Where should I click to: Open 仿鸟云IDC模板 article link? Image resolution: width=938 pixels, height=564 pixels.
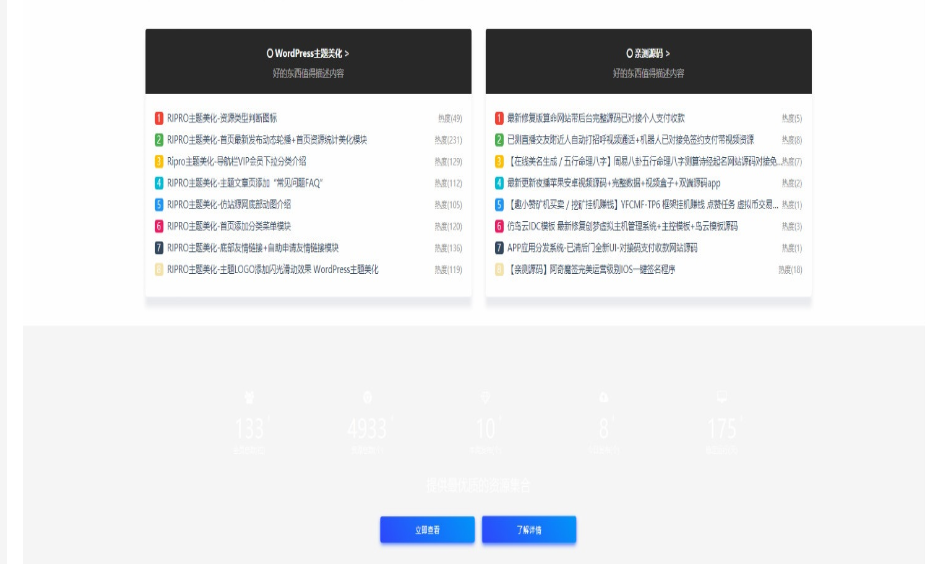pos(622,226)
